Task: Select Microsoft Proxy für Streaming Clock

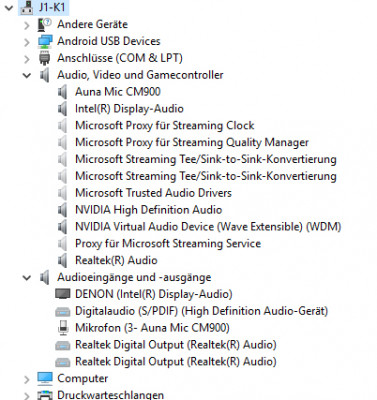Action: 165,126
